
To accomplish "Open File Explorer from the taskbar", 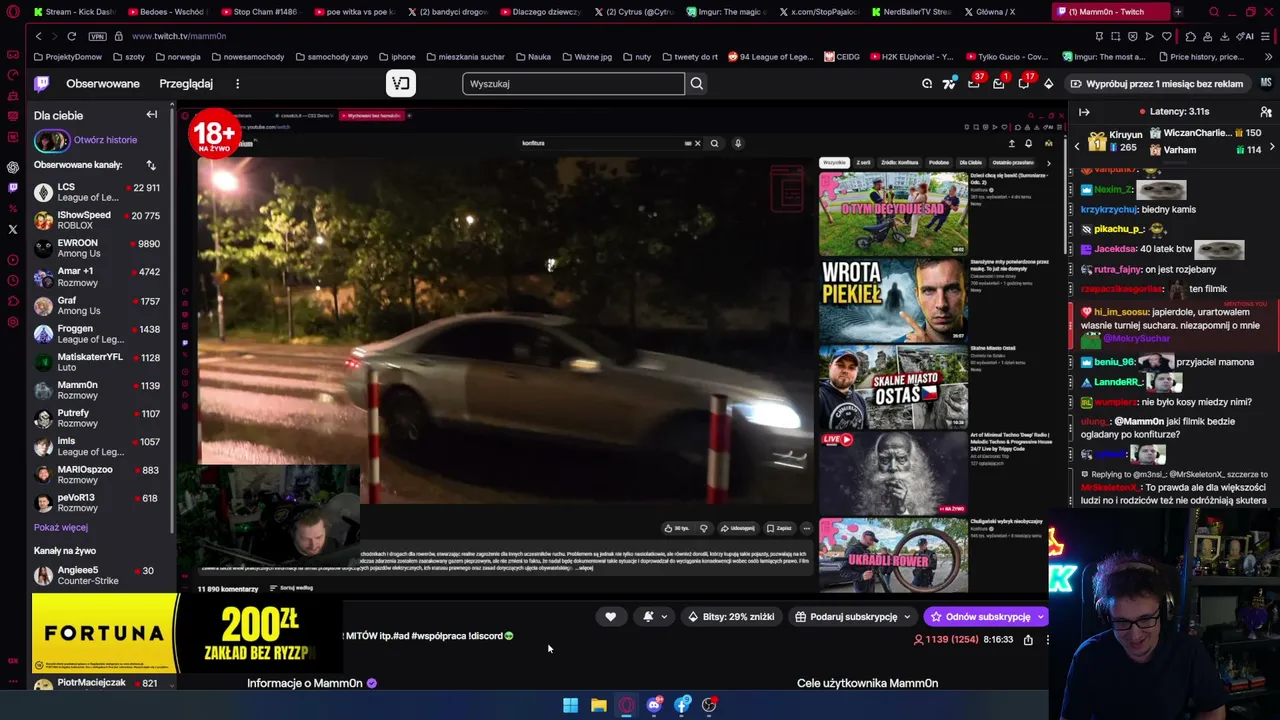I will [598, 705].
